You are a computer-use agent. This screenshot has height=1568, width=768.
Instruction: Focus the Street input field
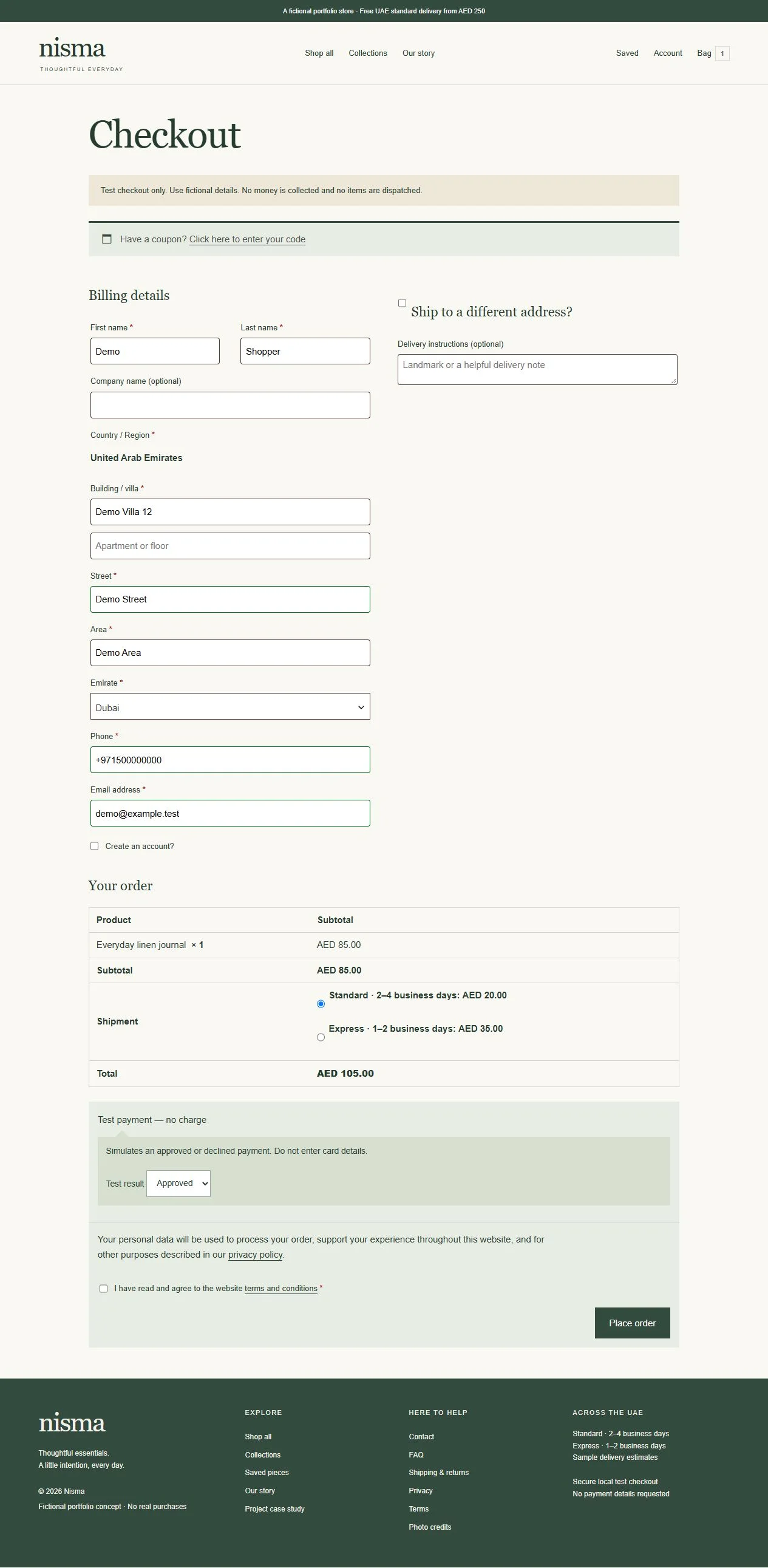(x=230, y=599)
